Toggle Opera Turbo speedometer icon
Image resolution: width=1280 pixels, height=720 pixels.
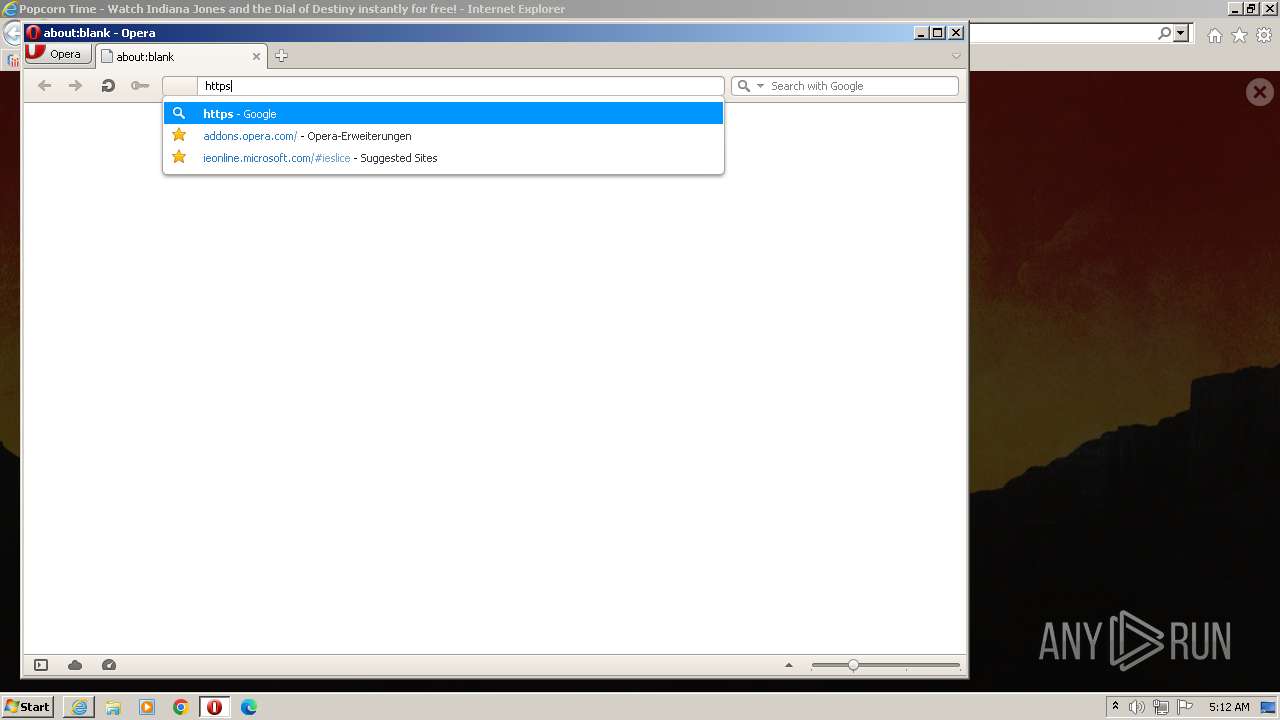point(109,665)
